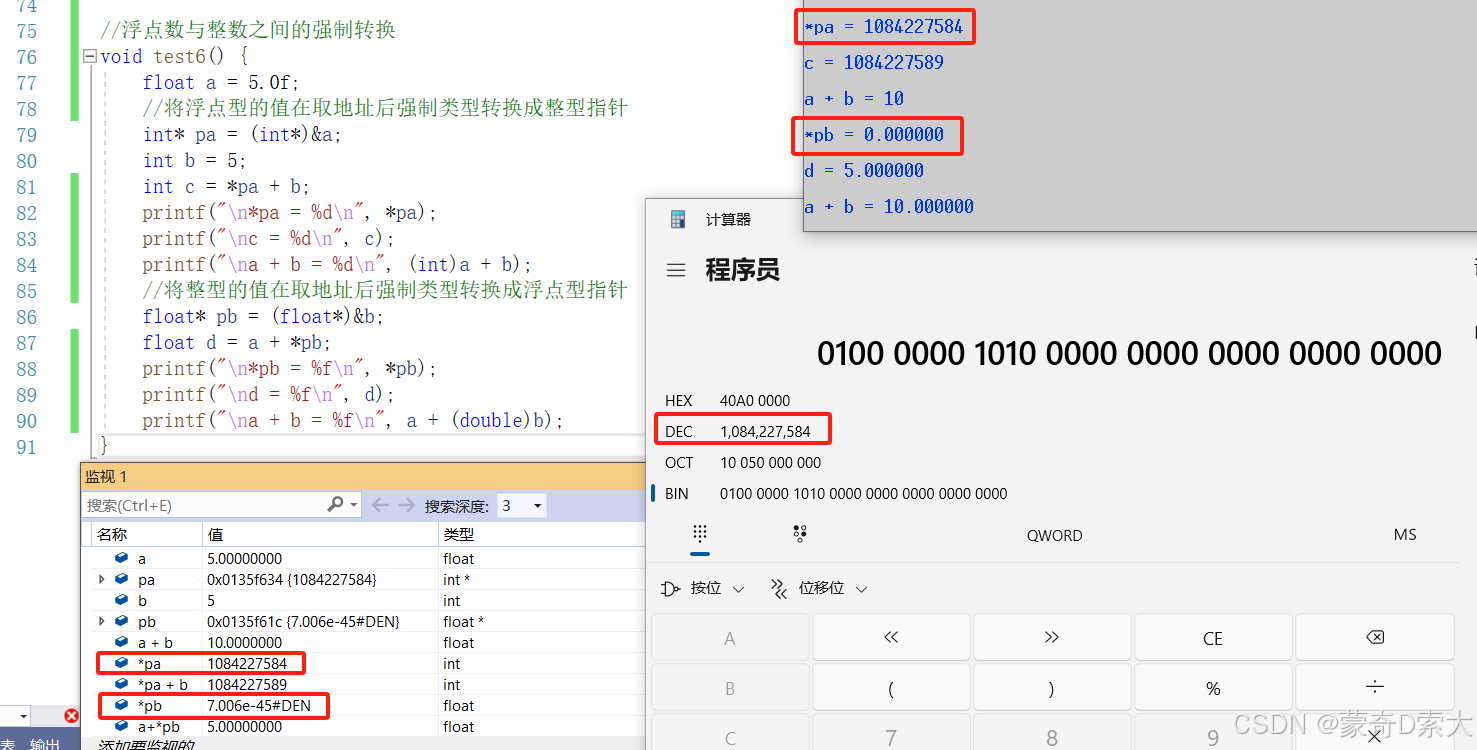Click the 9 key in calculator
The height and width of the screenshot is (750, 1477).
tap(1213, 733)
